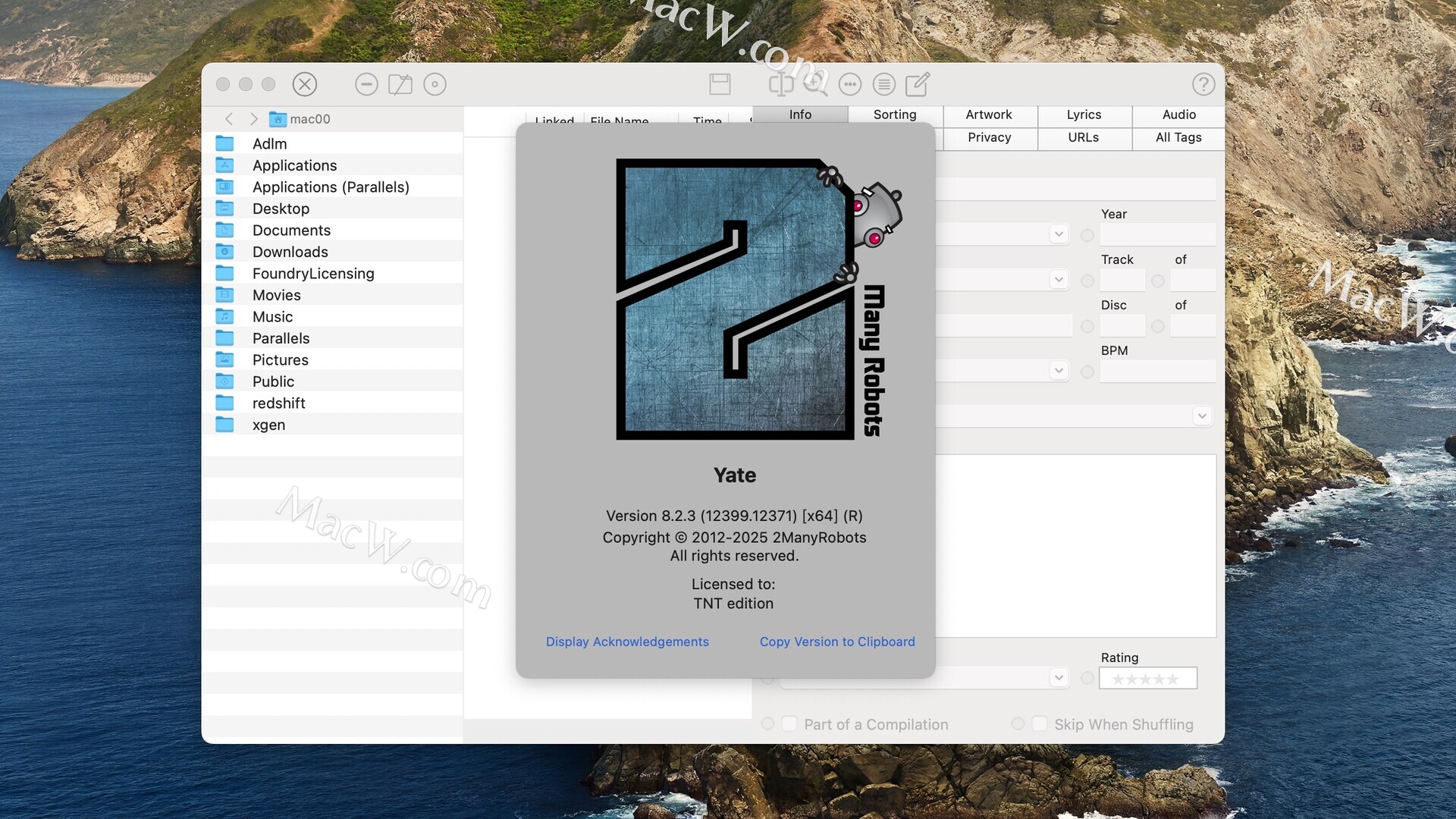This screenshot has width=1456, height=819.
Task: Open help via the question mark icon
Action: (1203, 84)
